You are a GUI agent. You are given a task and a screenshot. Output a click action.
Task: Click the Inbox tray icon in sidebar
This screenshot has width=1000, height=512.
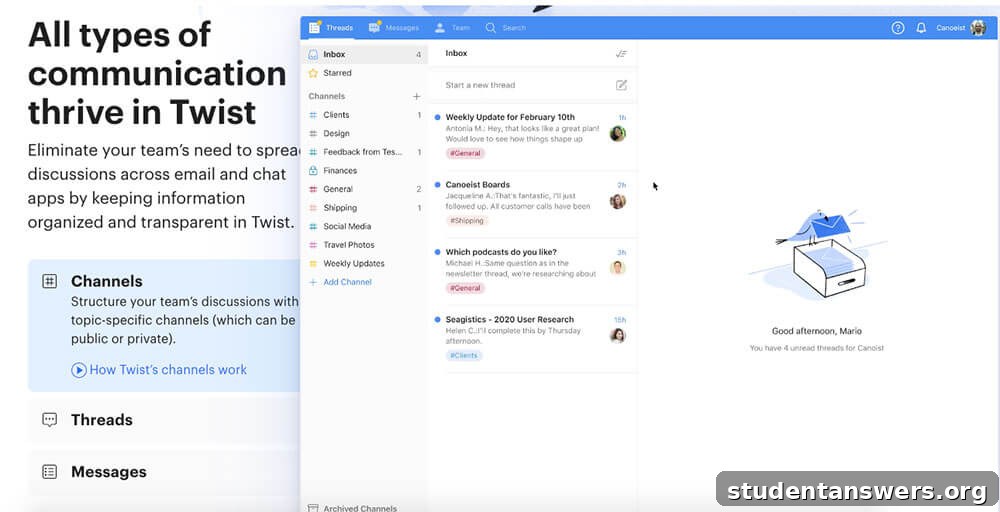pyautogui.click(x=312, y=54)
